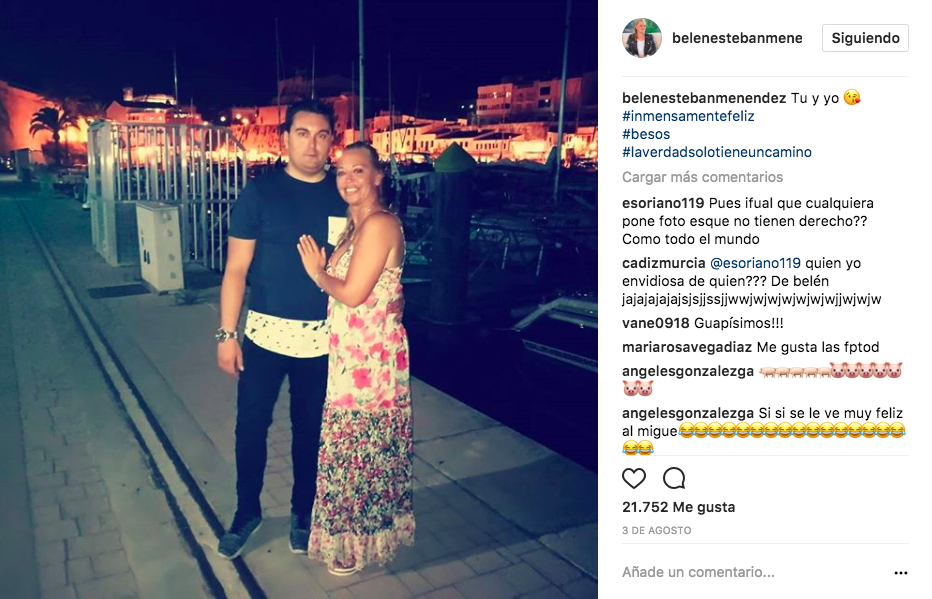
Task: Visit commenter esoriano119's profile
Action: [663, 203]
